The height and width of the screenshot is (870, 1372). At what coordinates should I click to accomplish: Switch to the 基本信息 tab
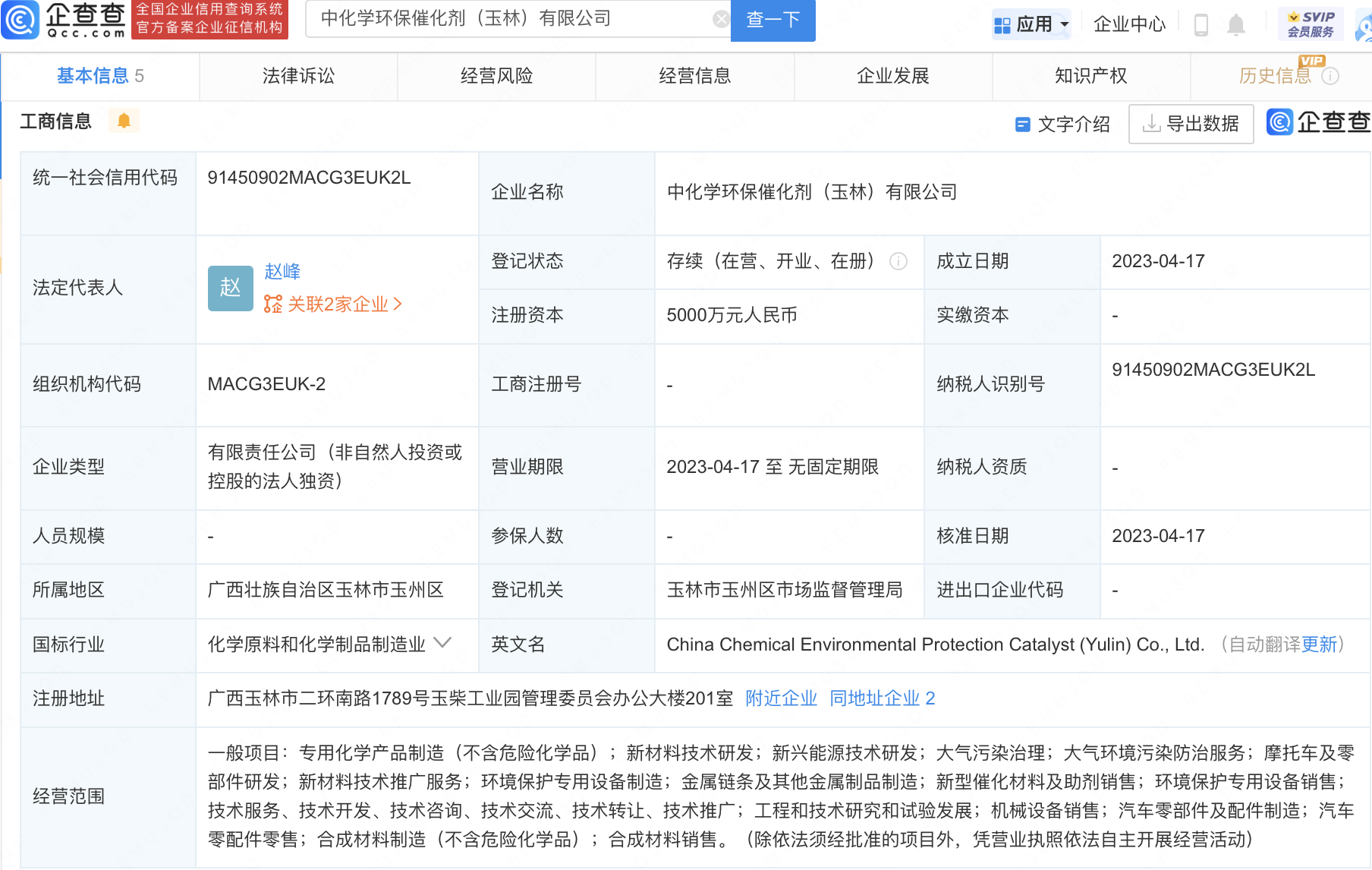pyautogui.click(x=100, y=76)
